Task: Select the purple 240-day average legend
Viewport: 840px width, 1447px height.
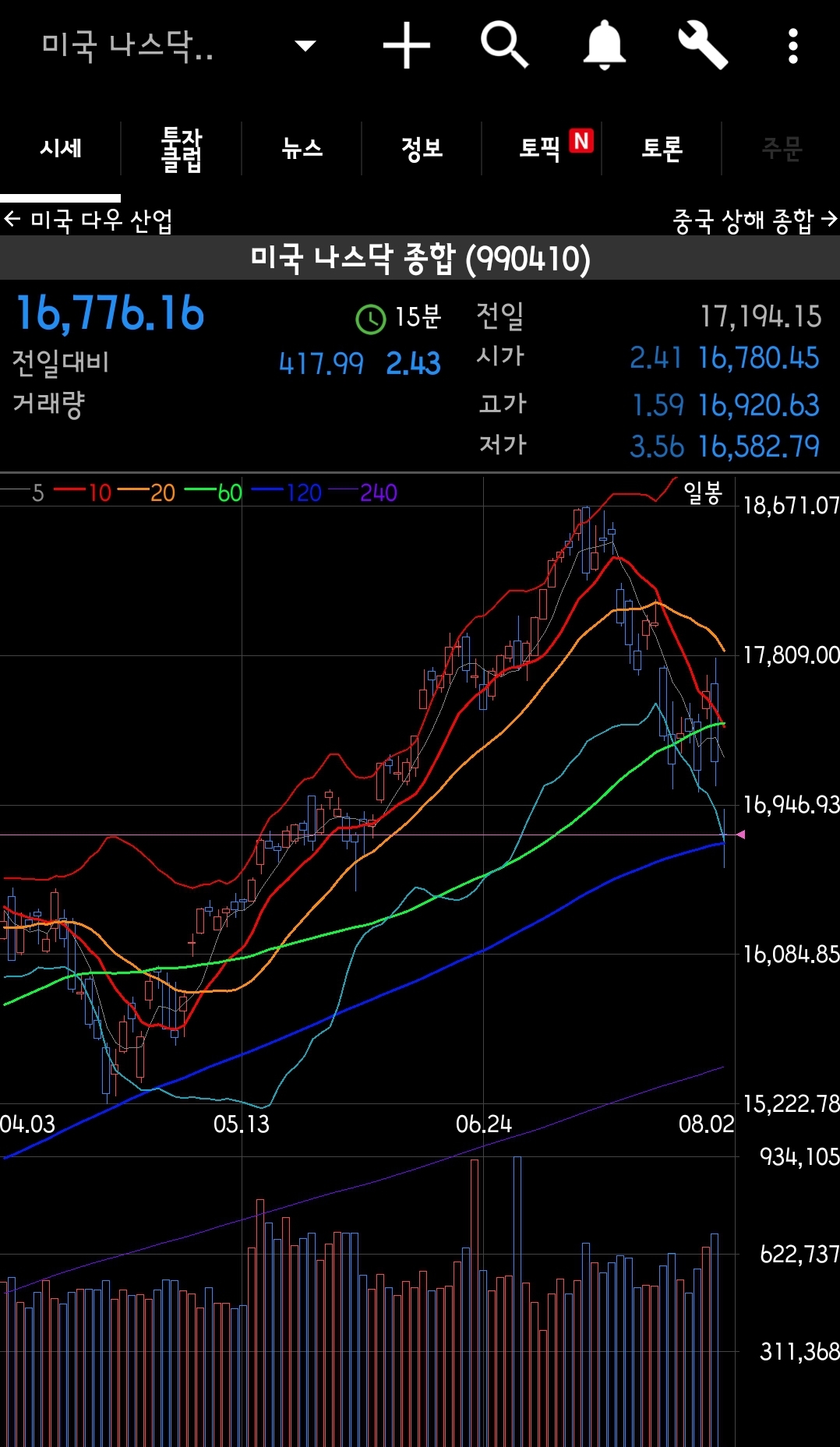Action: (363, 492)
